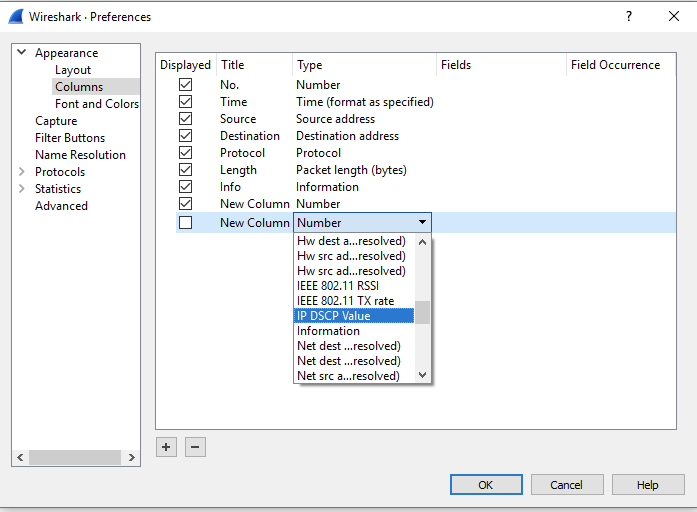Select the 'Time (format as specified)' type cell
The height and width of the screenshot is (512, 697).
[x=365, y=102]
